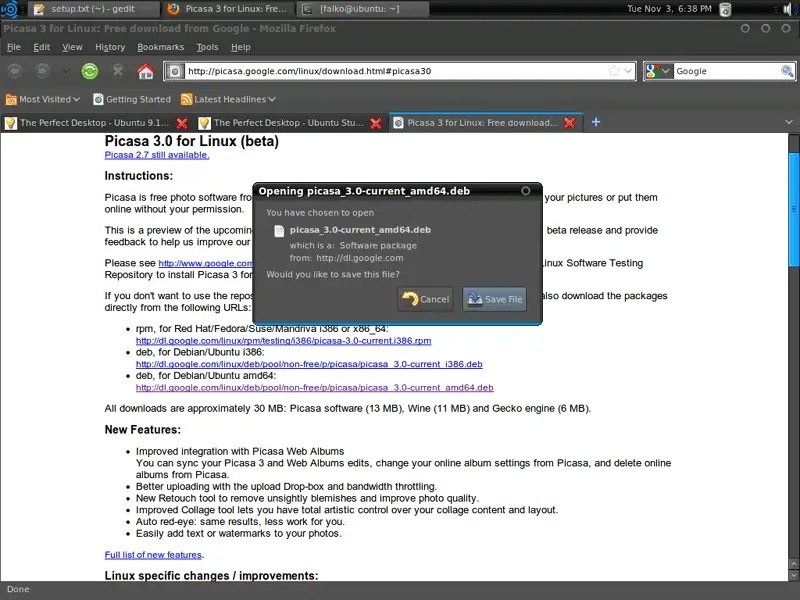The width and height of the screenshot is (800, 600).
Task: Open the recent pages history dropdown arrow
Action: pos(66,71)
